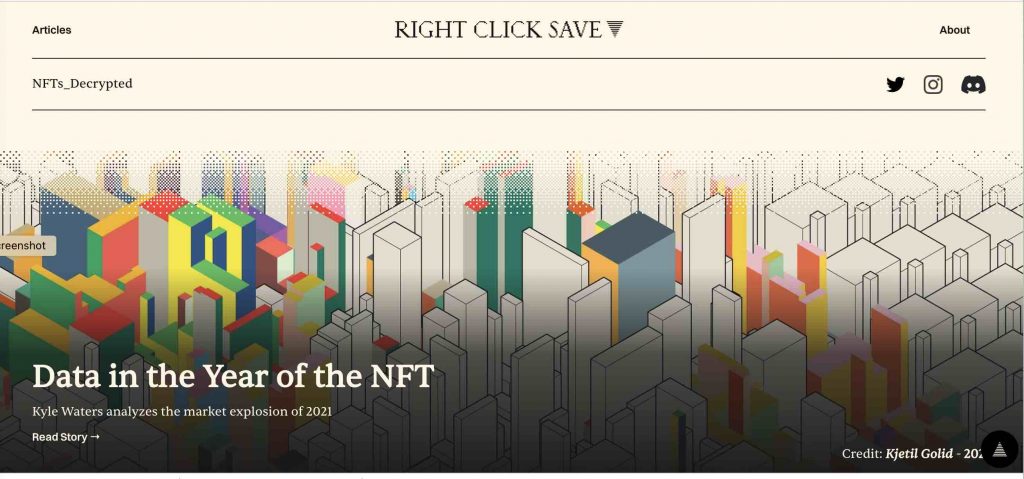Open the About menu item
This screenshot has width=1024, height=479.
coord(954,30)
